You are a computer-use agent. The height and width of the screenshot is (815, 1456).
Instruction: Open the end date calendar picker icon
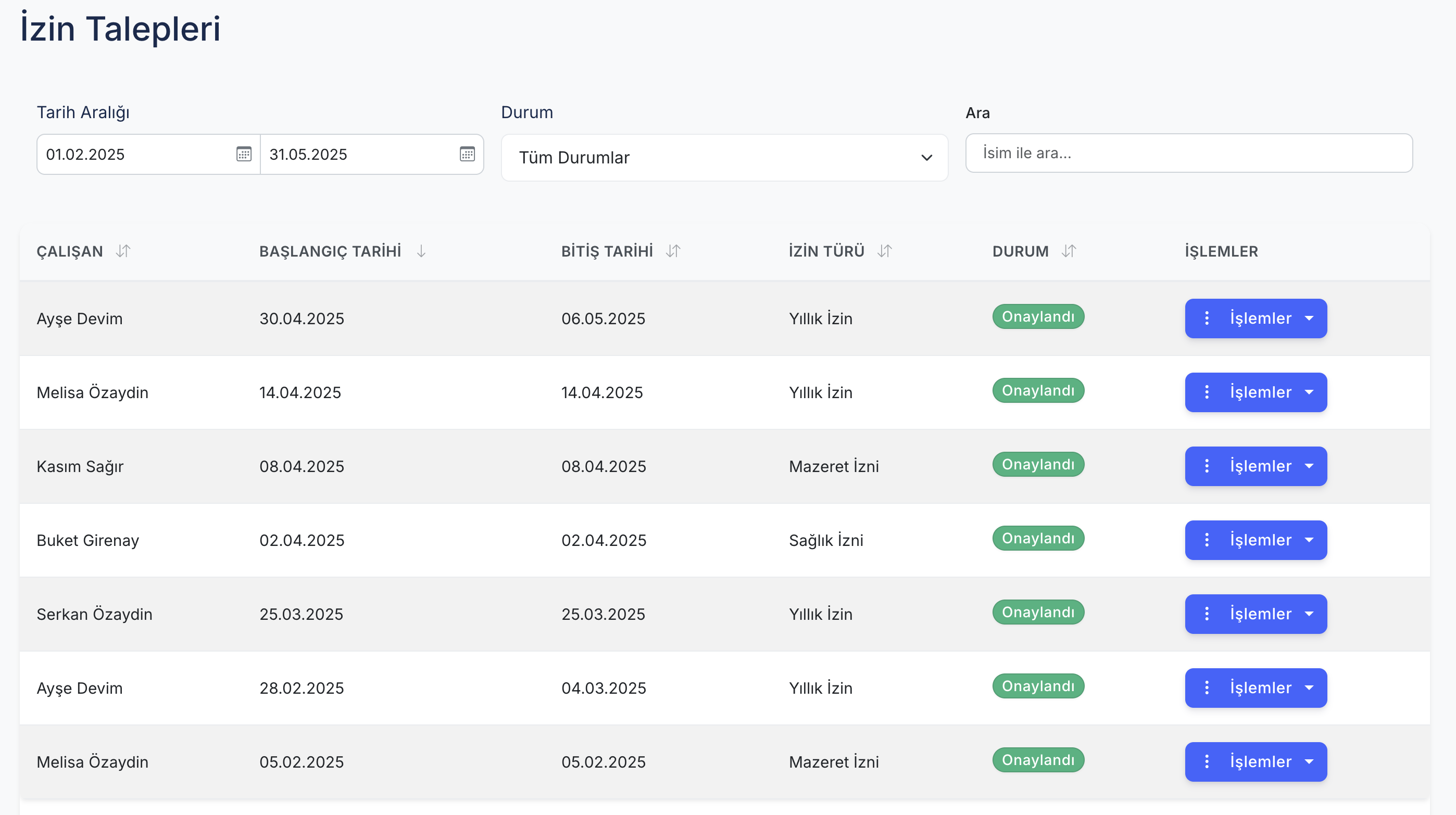pos(467,154)
